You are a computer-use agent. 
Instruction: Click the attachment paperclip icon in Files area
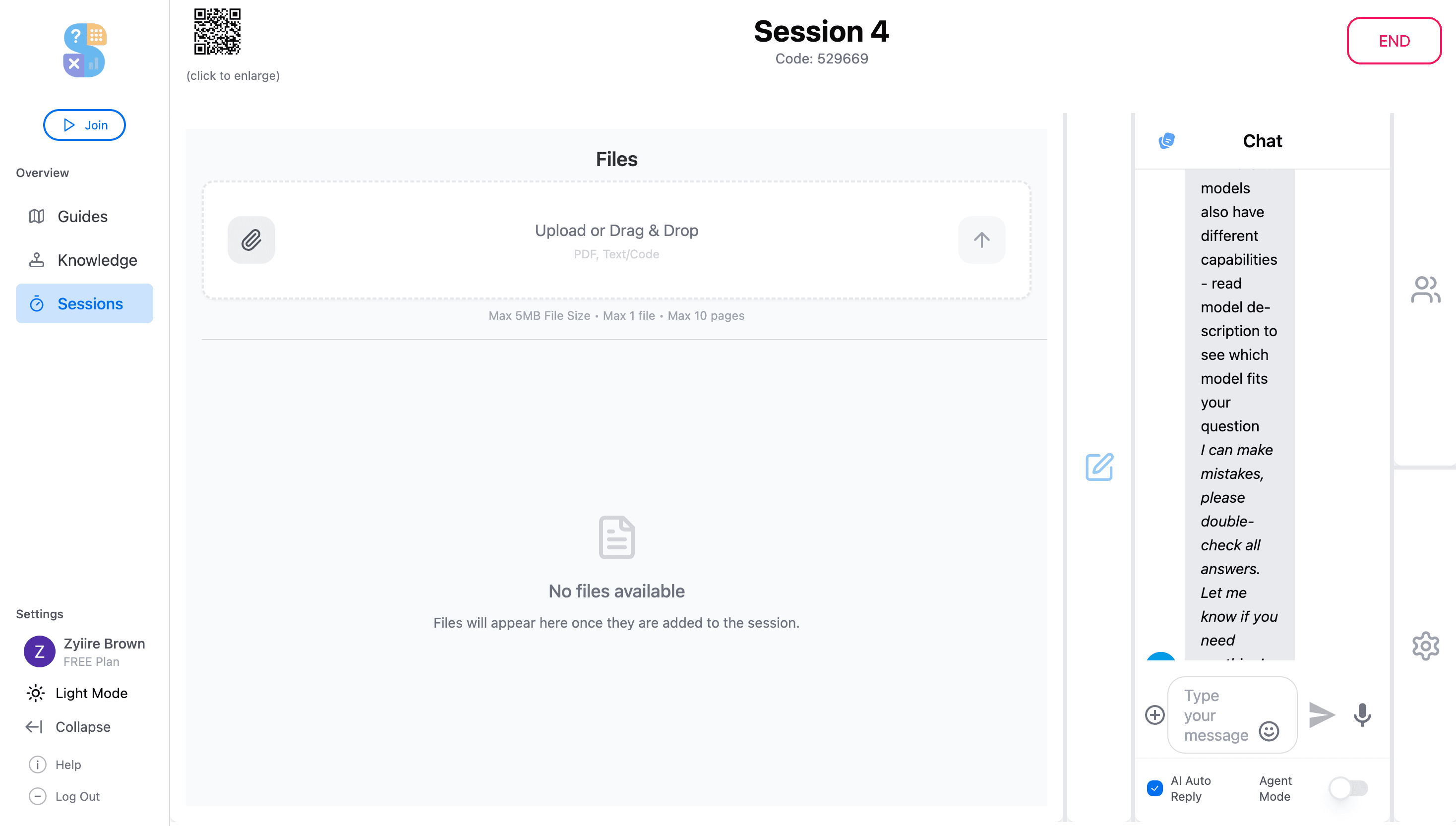click(251, 239)
